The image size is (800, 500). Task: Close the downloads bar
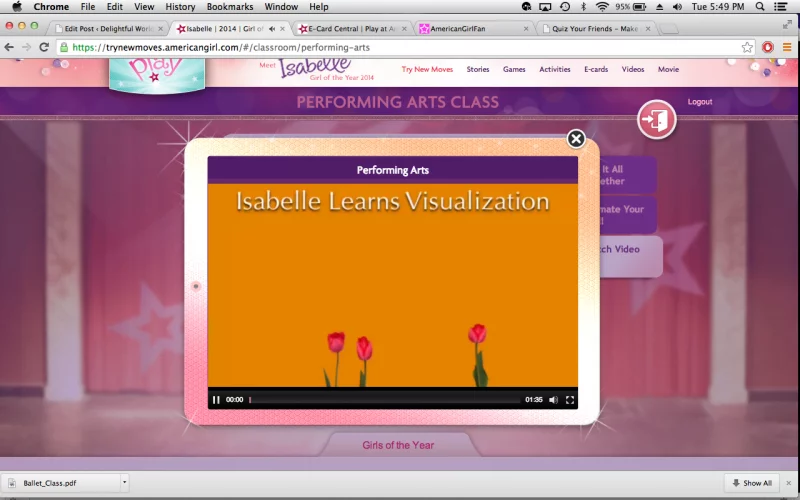[x=788, y=483]
